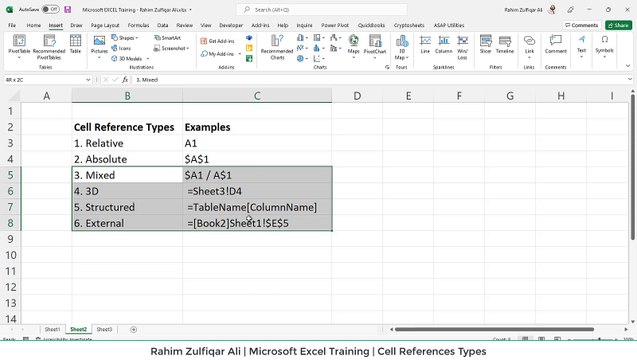The height and width of the screenshot is (360, 637).
Task: Insert a PivotTable
Action: (x=19, y=46)
